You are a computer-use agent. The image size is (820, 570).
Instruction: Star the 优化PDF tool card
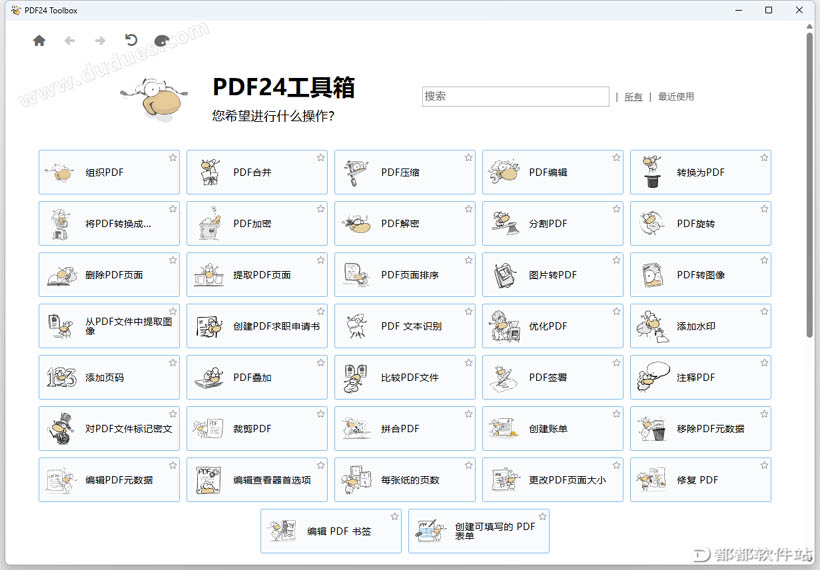point(617,311)
